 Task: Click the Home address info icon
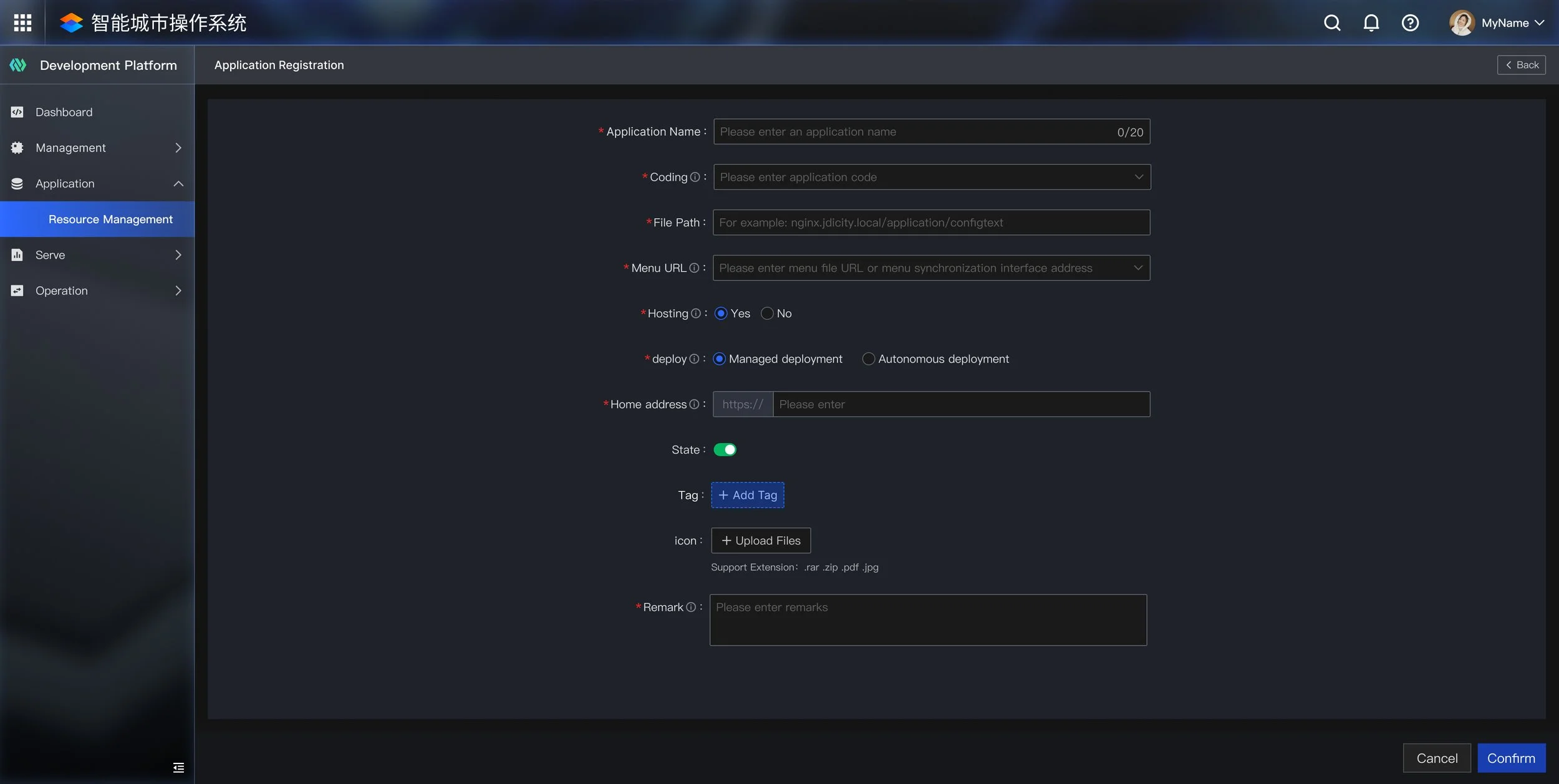pos(694,404)
